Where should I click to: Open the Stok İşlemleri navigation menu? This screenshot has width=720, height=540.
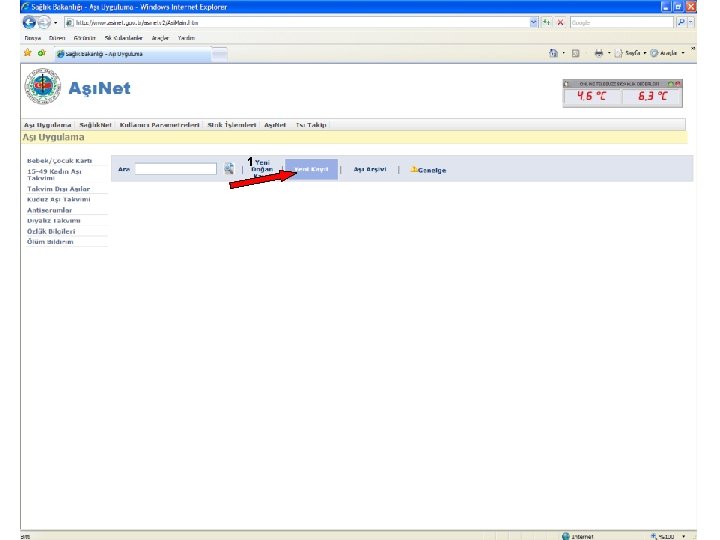pos(231,125)
